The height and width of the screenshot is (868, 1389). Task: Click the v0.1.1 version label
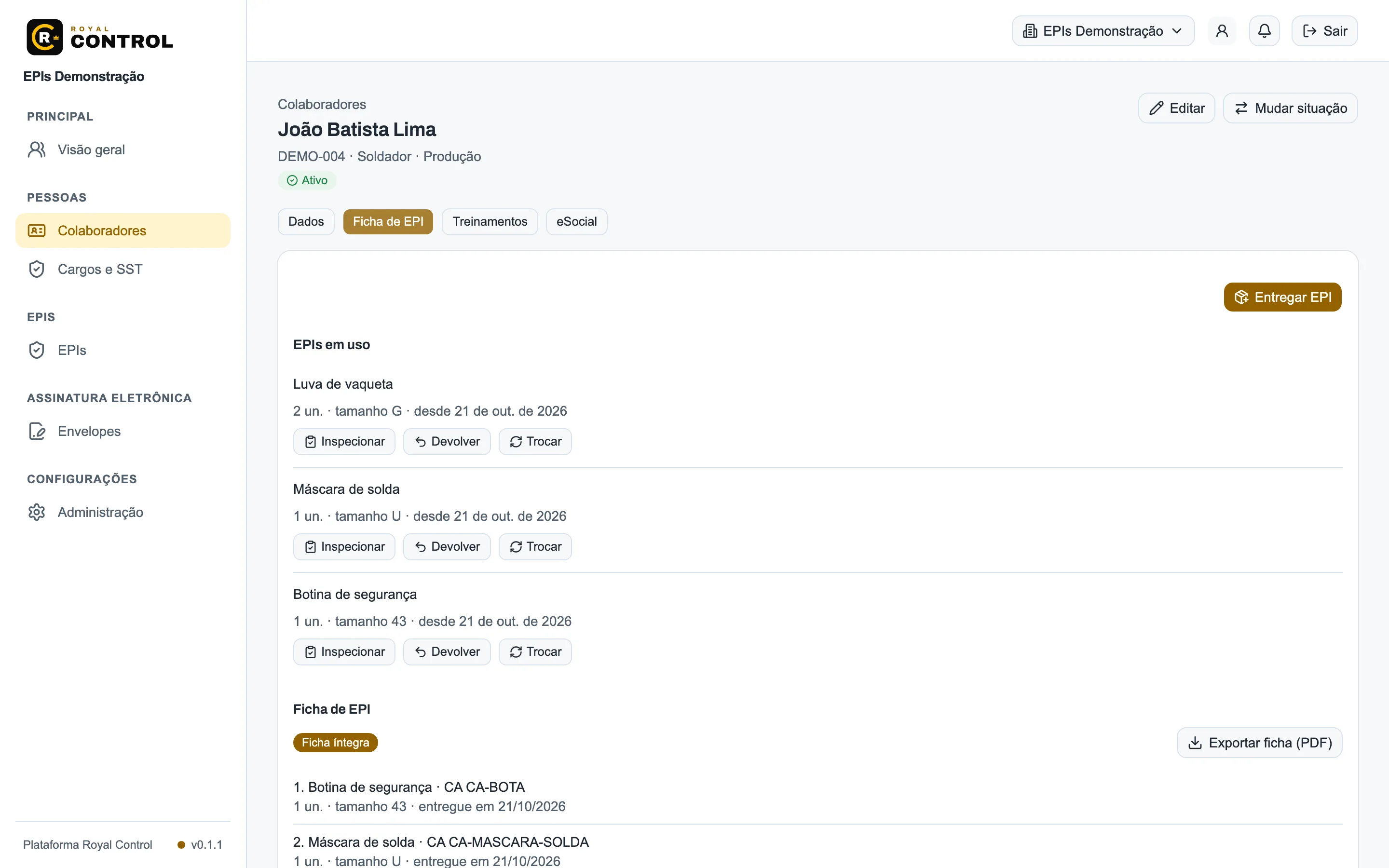point(206,844)
